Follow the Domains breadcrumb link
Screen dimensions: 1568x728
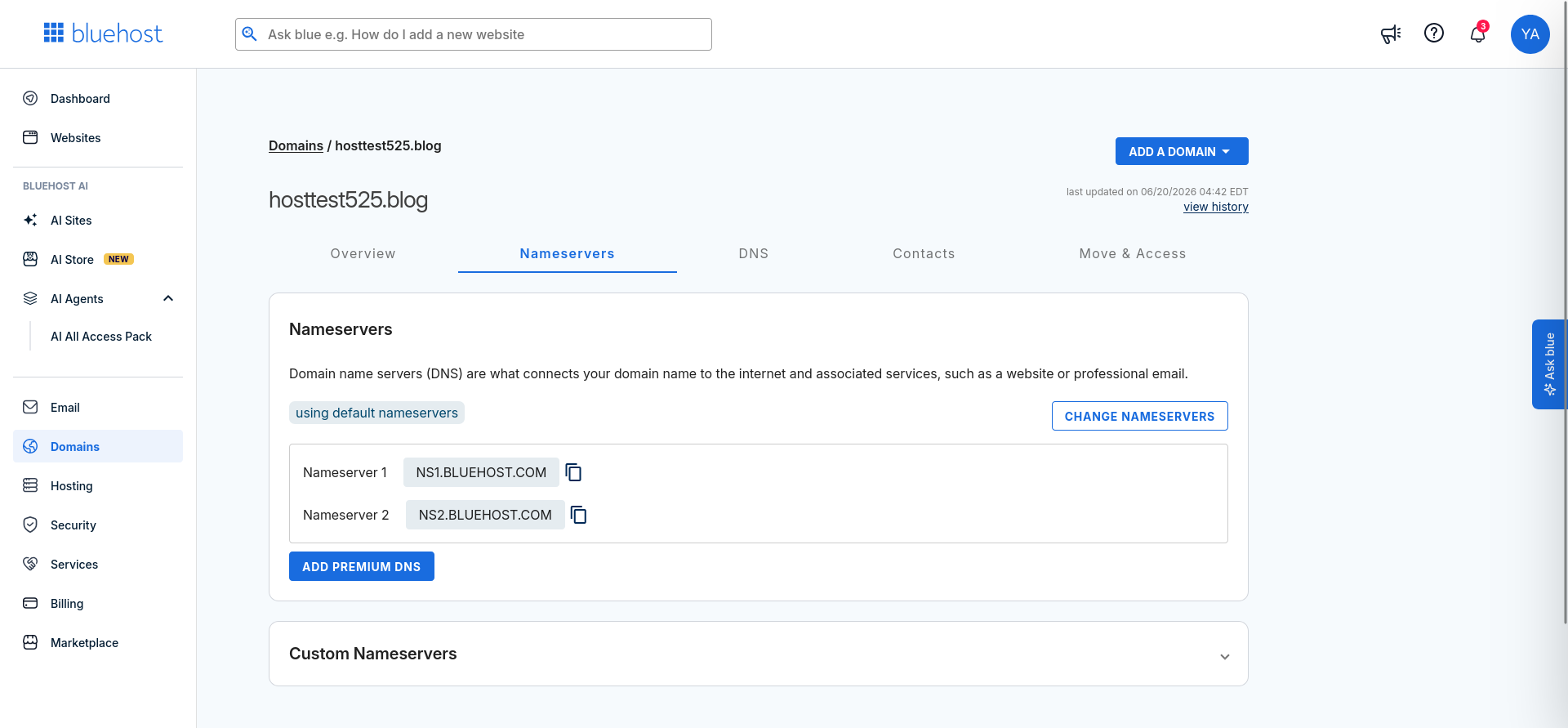[x=296, y=145]
